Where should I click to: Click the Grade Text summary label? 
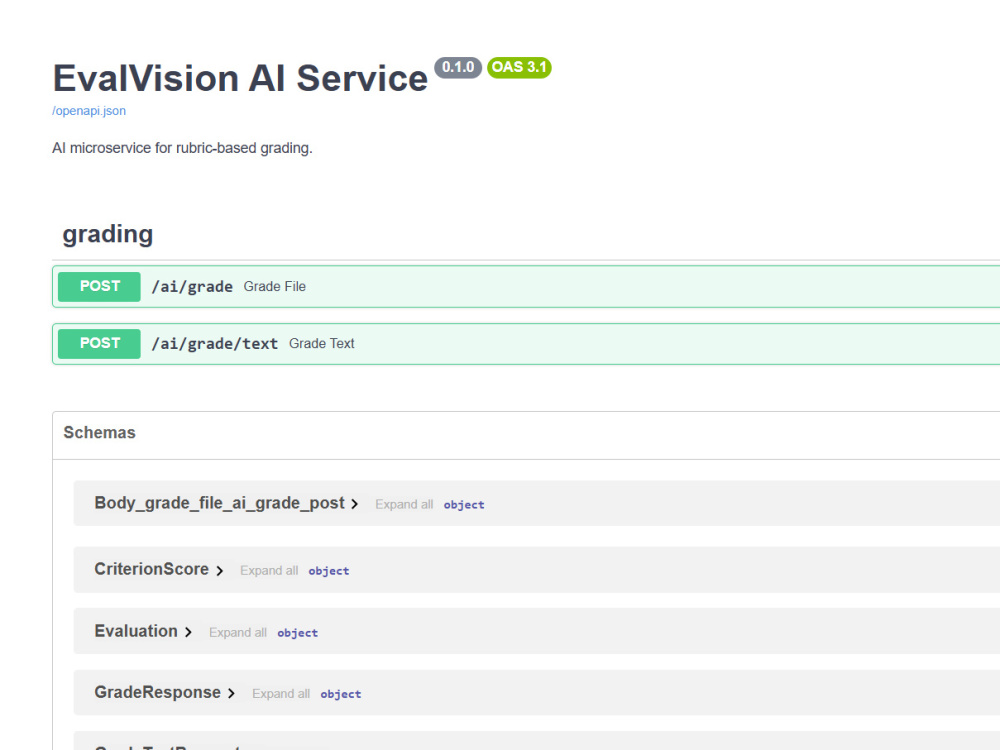pos(321,344)
